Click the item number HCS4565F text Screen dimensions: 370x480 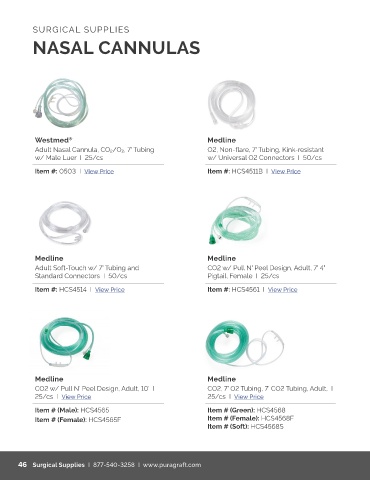click(105, 419)
